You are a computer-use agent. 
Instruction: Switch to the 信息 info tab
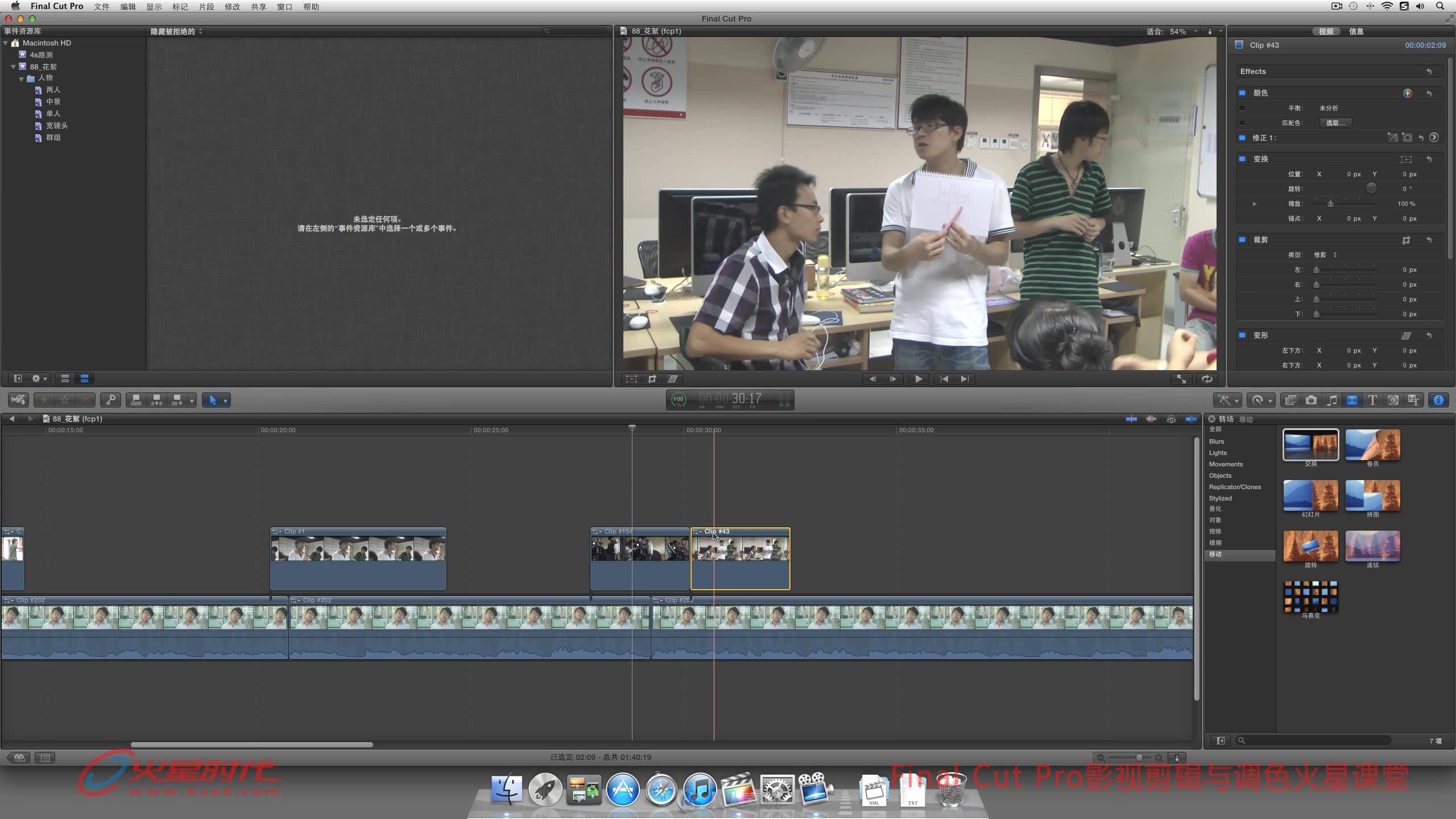[1356, 31]
